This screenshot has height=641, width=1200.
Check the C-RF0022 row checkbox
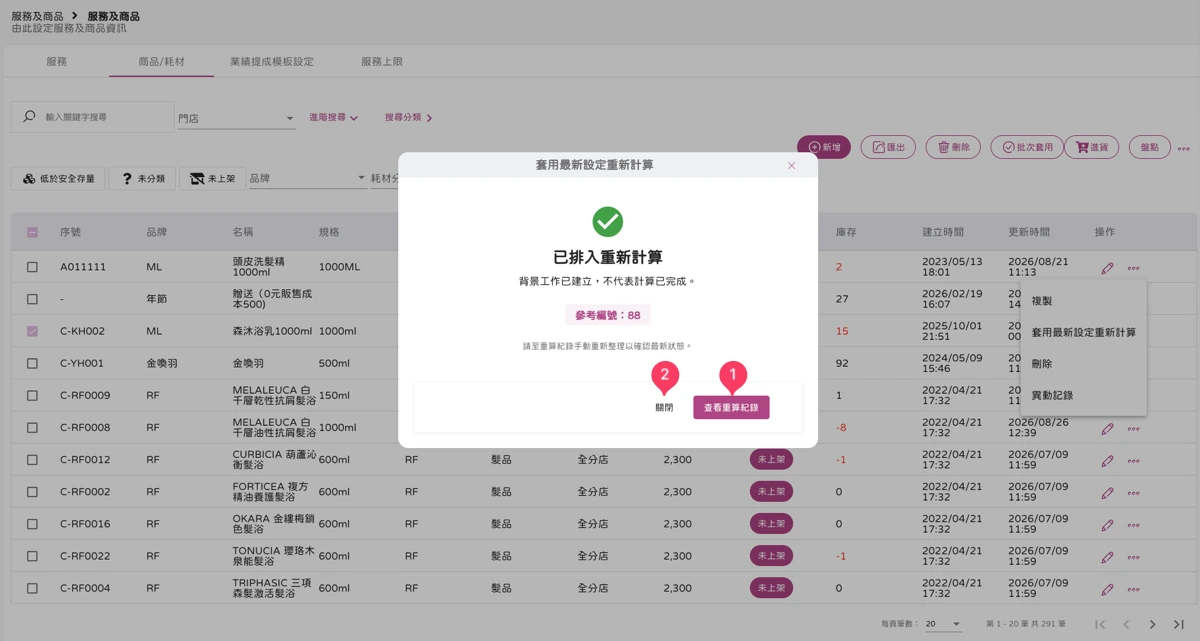point(32,556)
